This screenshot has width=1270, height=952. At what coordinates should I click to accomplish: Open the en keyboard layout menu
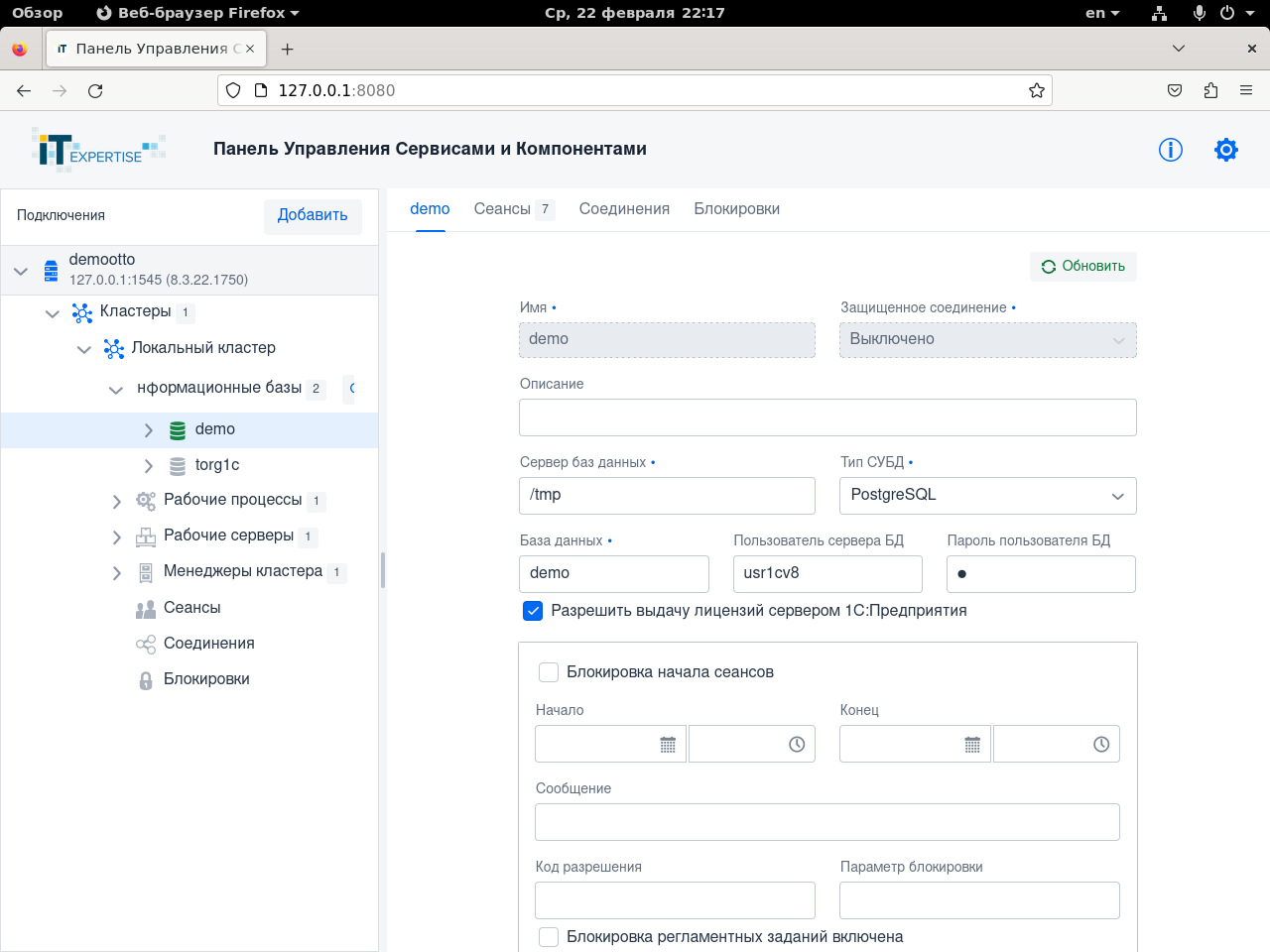[x=1101, y=13]
